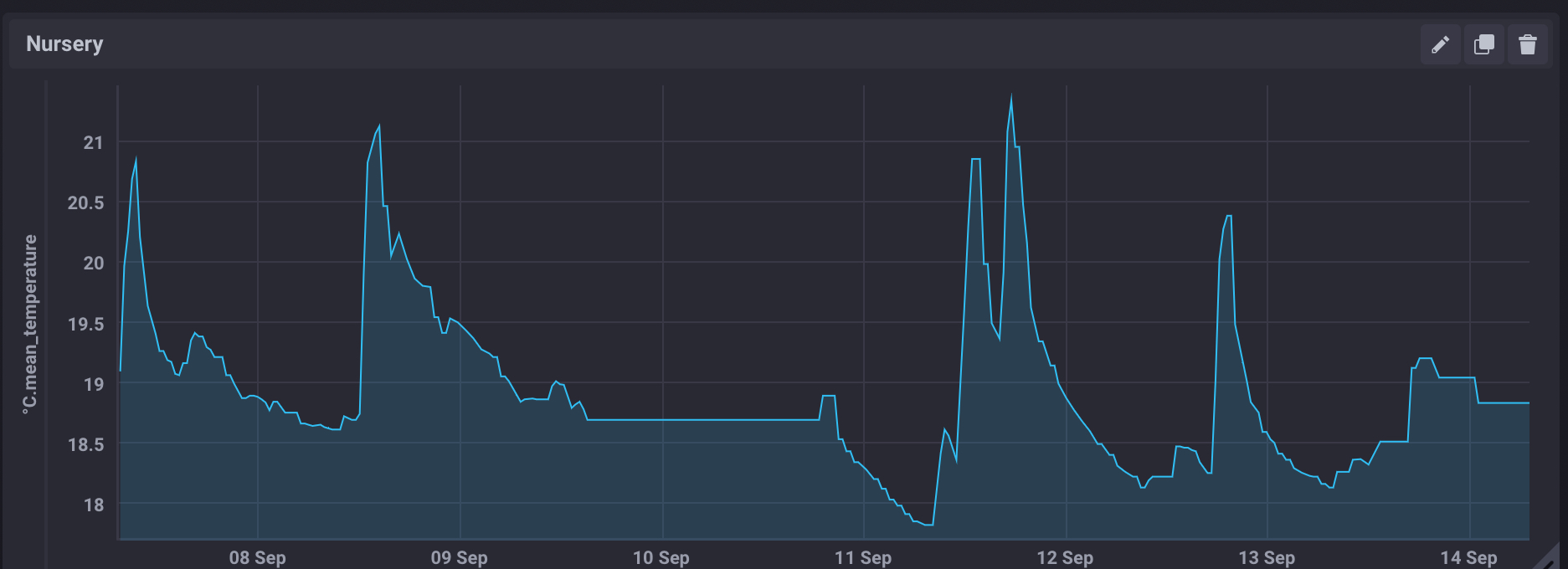Click the flat plateau on 10 Sep
Viewport: 1568px width, 569px height.
coord(703,420)
